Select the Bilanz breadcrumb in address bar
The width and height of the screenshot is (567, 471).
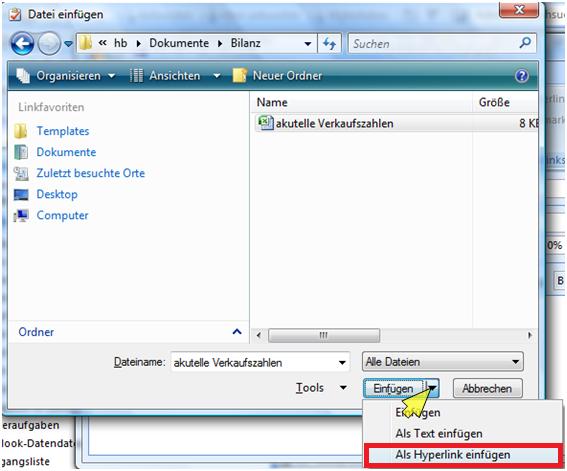246,43
